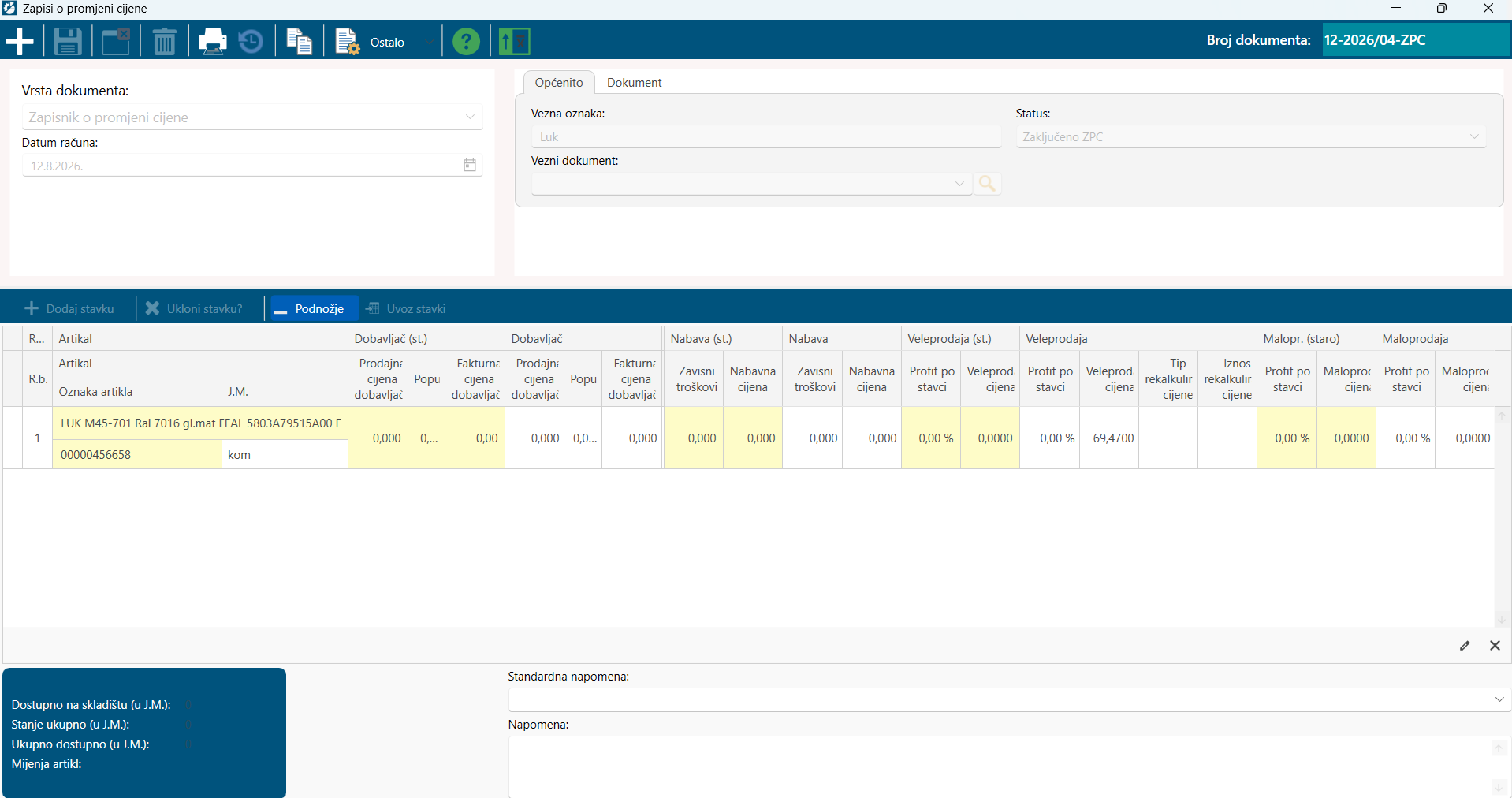Click Ukloni stavku? button
Image resolution: width=1512 pixels, height=798 pixels.
click(x=194, y=308)
